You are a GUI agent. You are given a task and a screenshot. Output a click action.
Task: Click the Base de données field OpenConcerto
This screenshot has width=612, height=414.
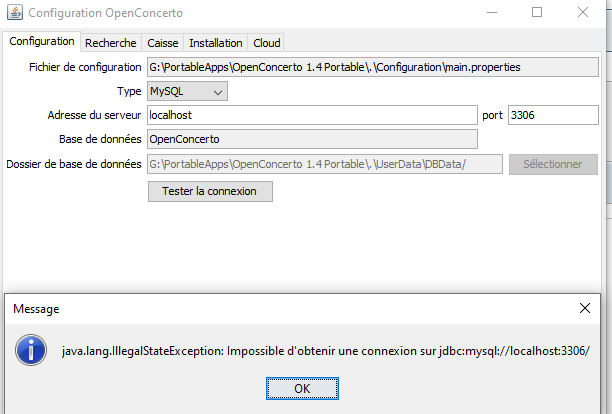[371, 139]
